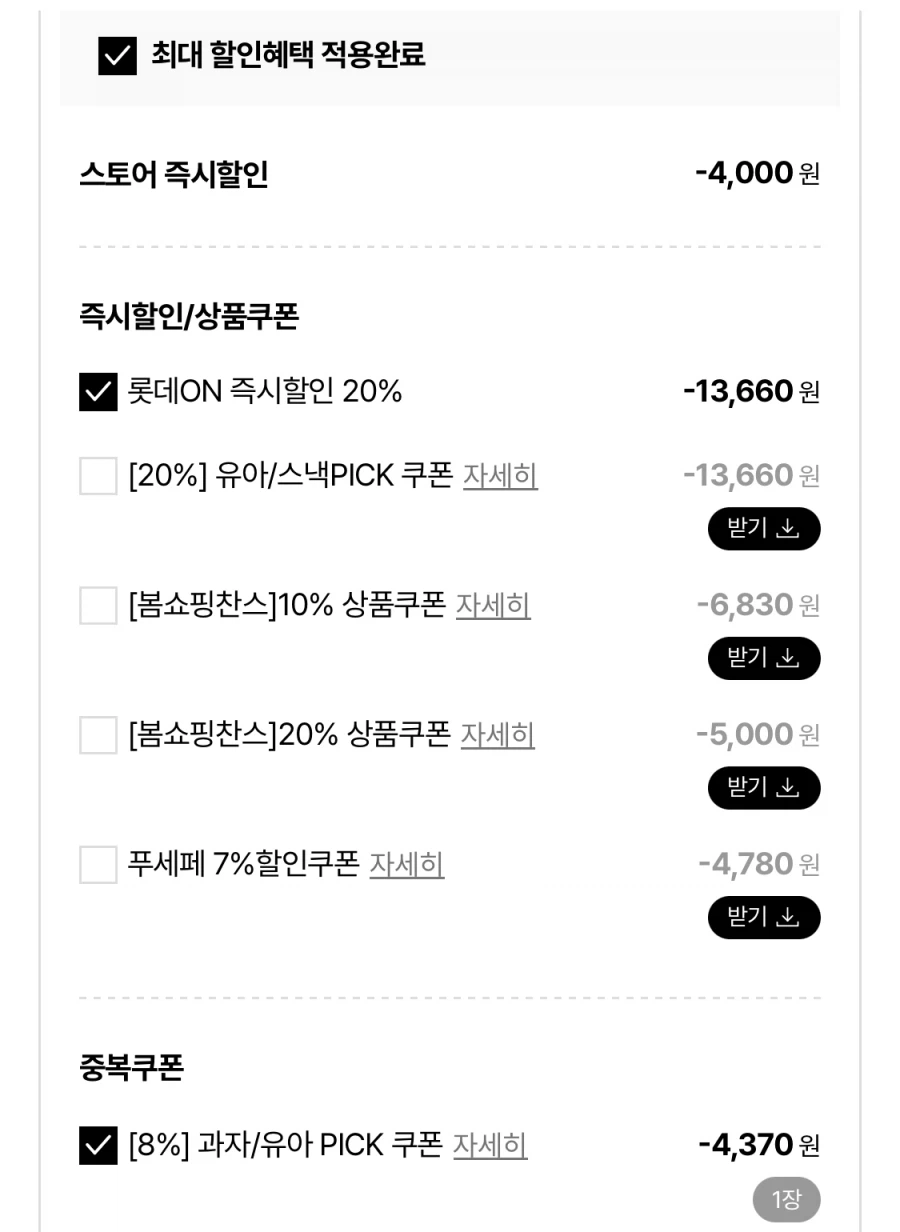Image resolution: width=900 pixels, height=1232 pixels.
Task: Click the 중복쿠폰 section heading
Action: 131,1067
